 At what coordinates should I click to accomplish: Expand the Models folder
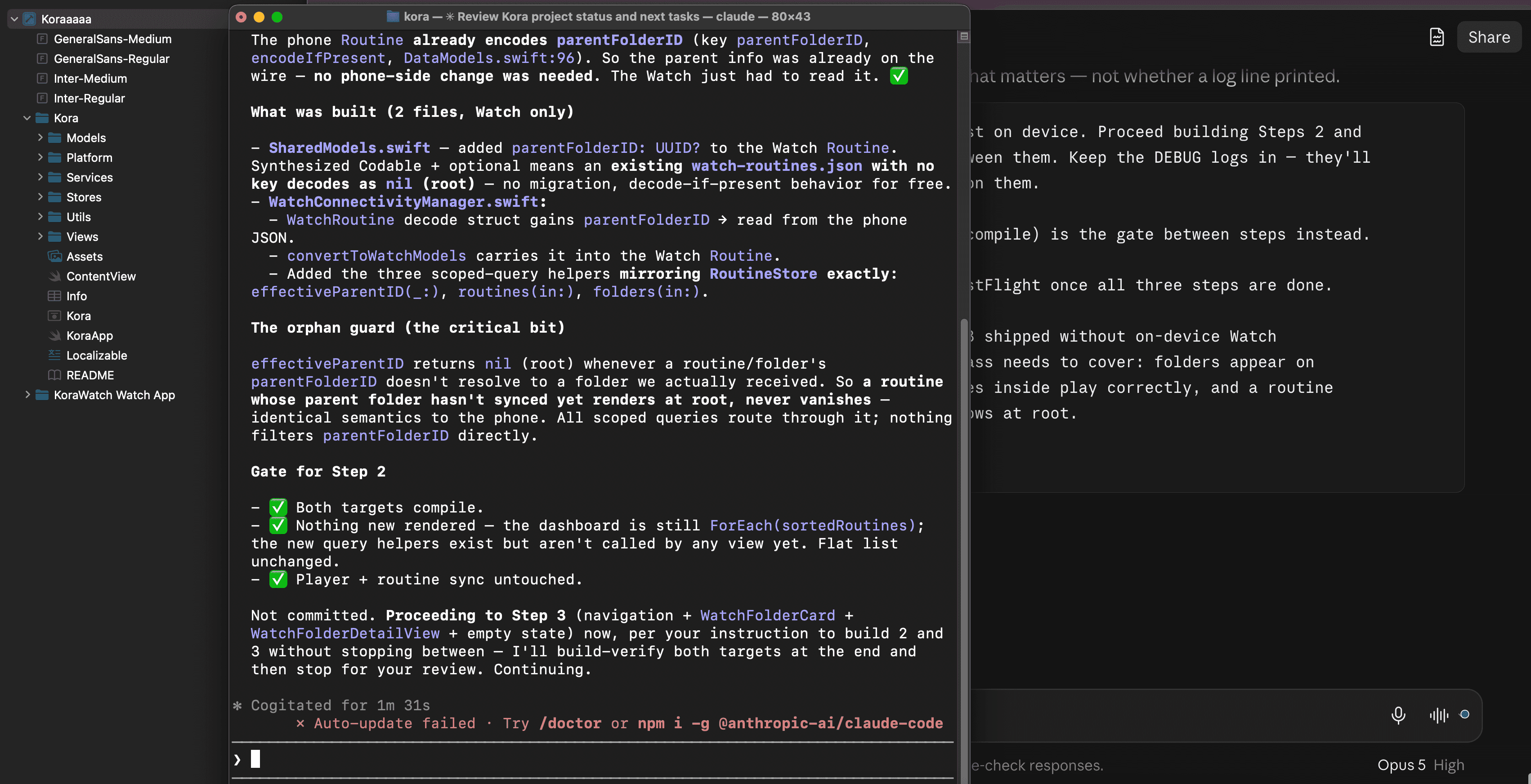pyautogui.click(x=40, y=138)
